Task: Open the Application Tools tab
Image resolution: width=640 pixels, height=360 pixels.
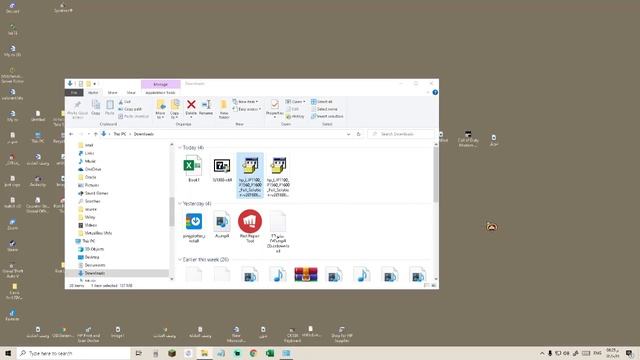Action: coord(160,93)
